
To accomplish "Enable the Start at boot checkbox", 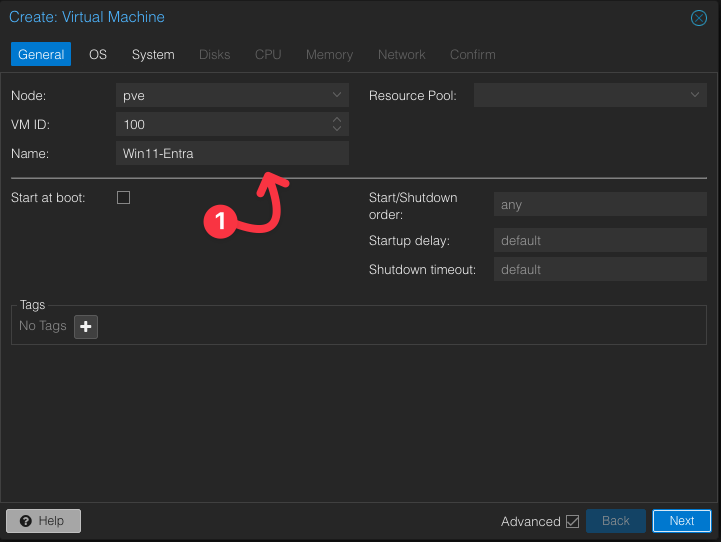I will (124, 198).
